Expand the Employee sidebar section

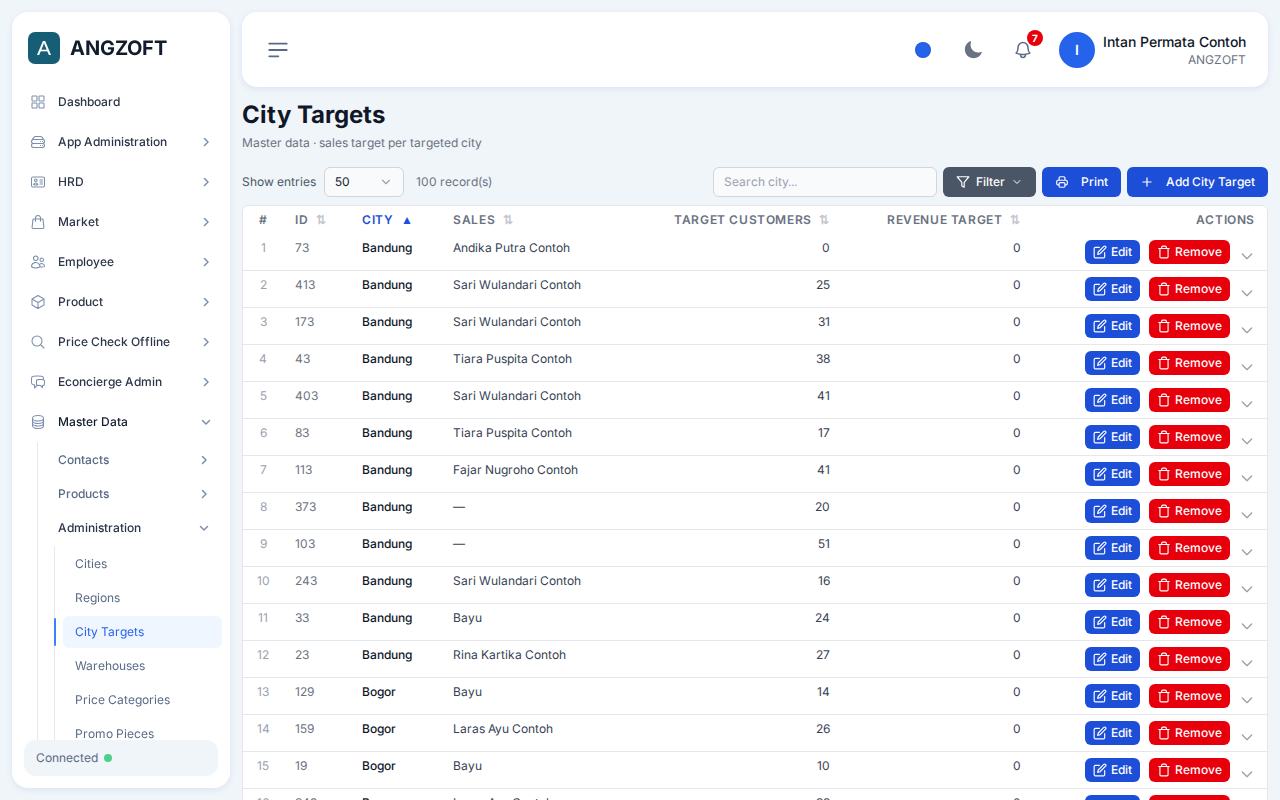(x=121, y=262)
